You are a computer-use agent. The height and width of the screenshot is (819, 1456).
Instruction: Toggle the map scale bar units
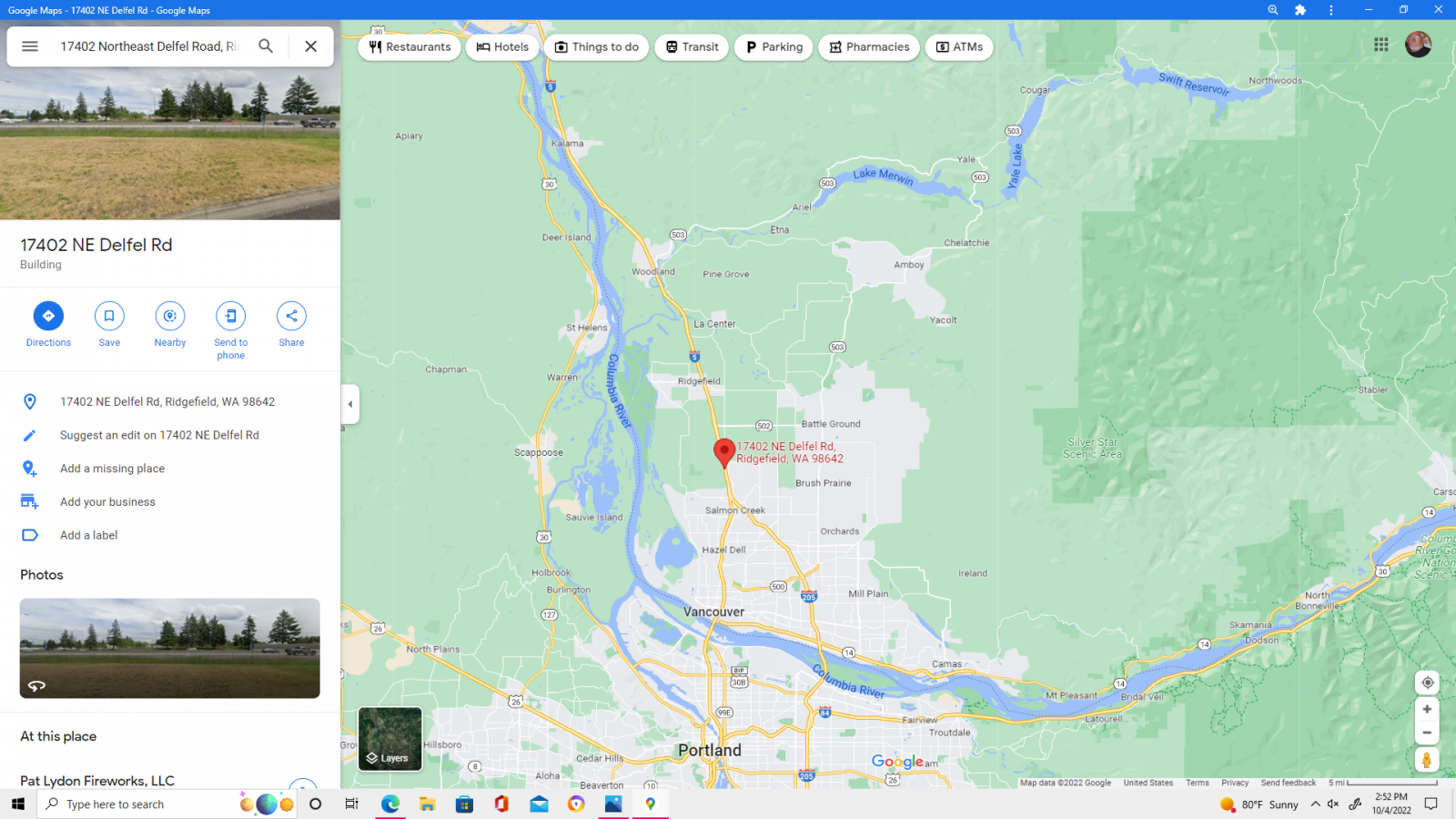coord(1383,783)
